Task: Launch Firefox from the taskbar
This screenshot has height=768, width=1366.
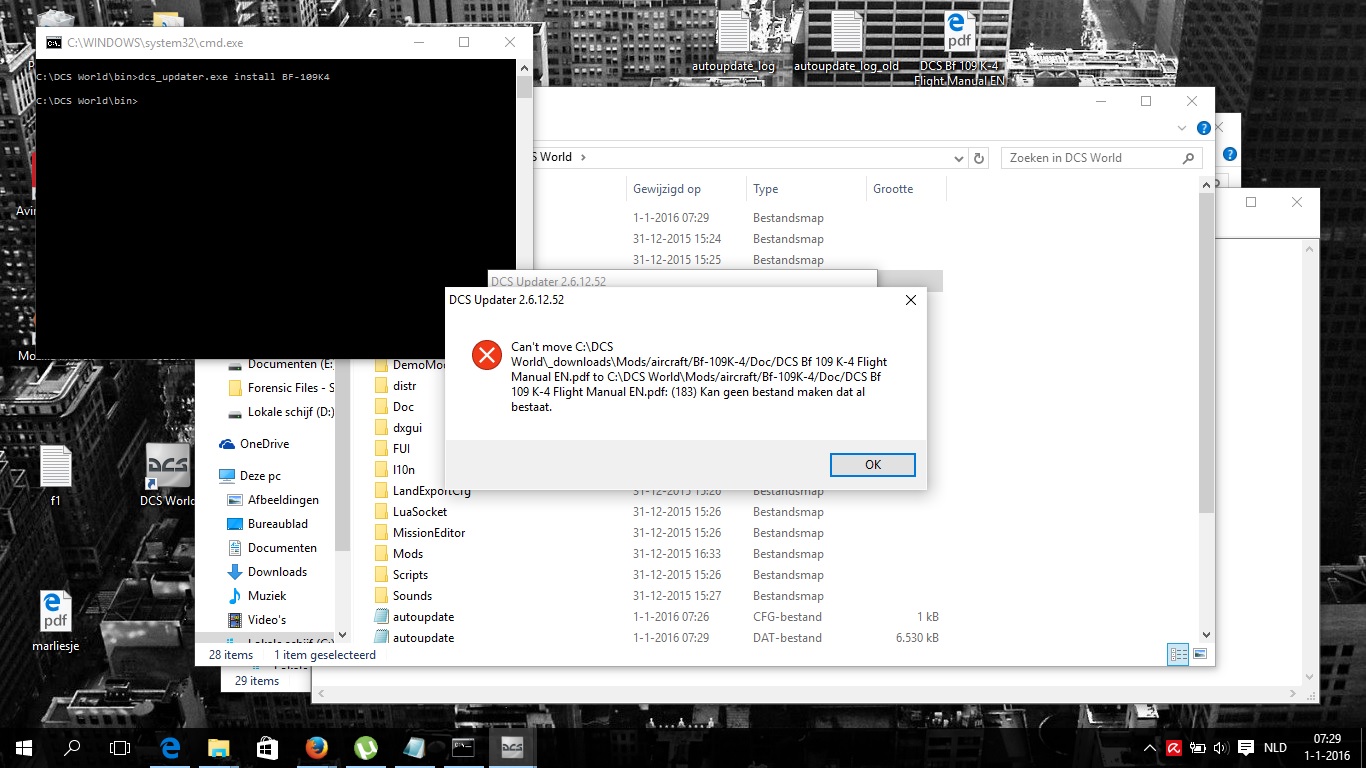Action: pos(316,747)
